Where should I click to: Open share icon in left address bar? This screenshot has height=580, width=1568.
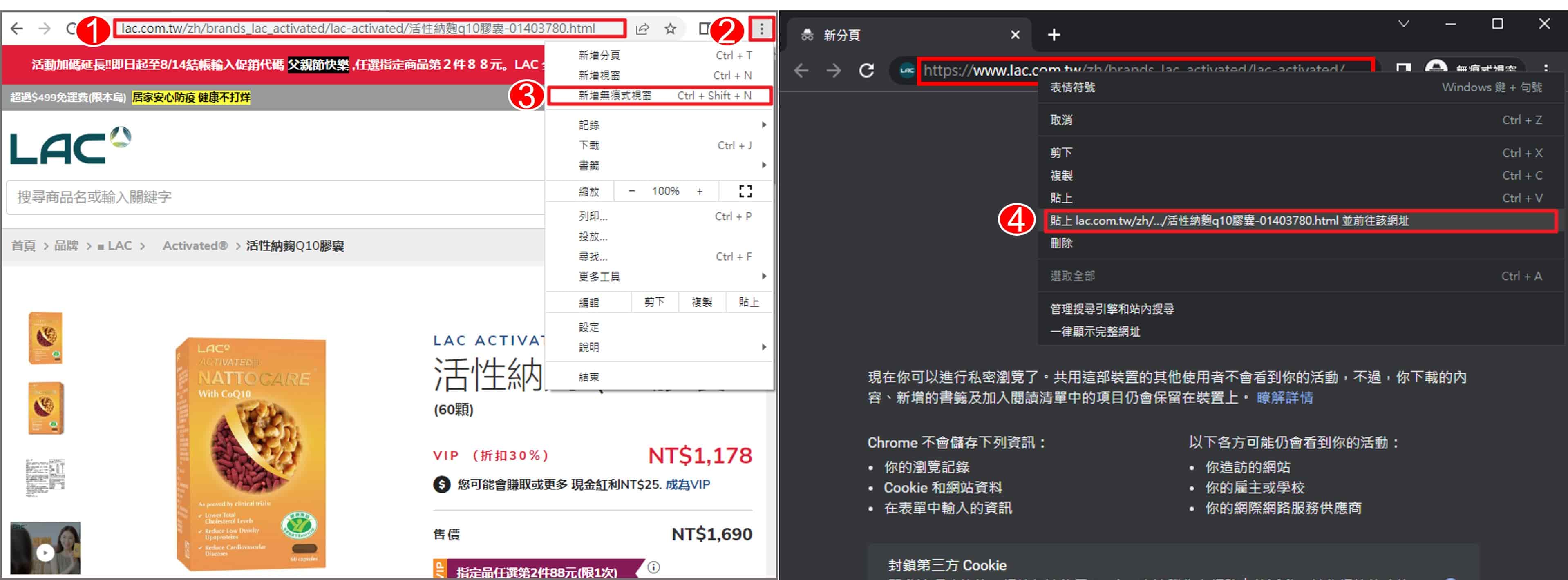[x=642, y=29]
